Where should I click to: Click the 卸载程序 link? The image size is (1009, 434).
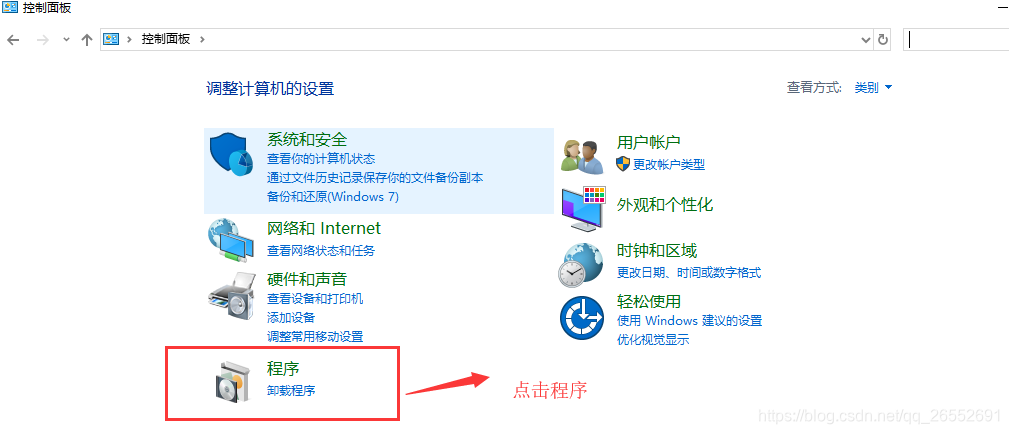pyautogui.click(x=291, y=390)
